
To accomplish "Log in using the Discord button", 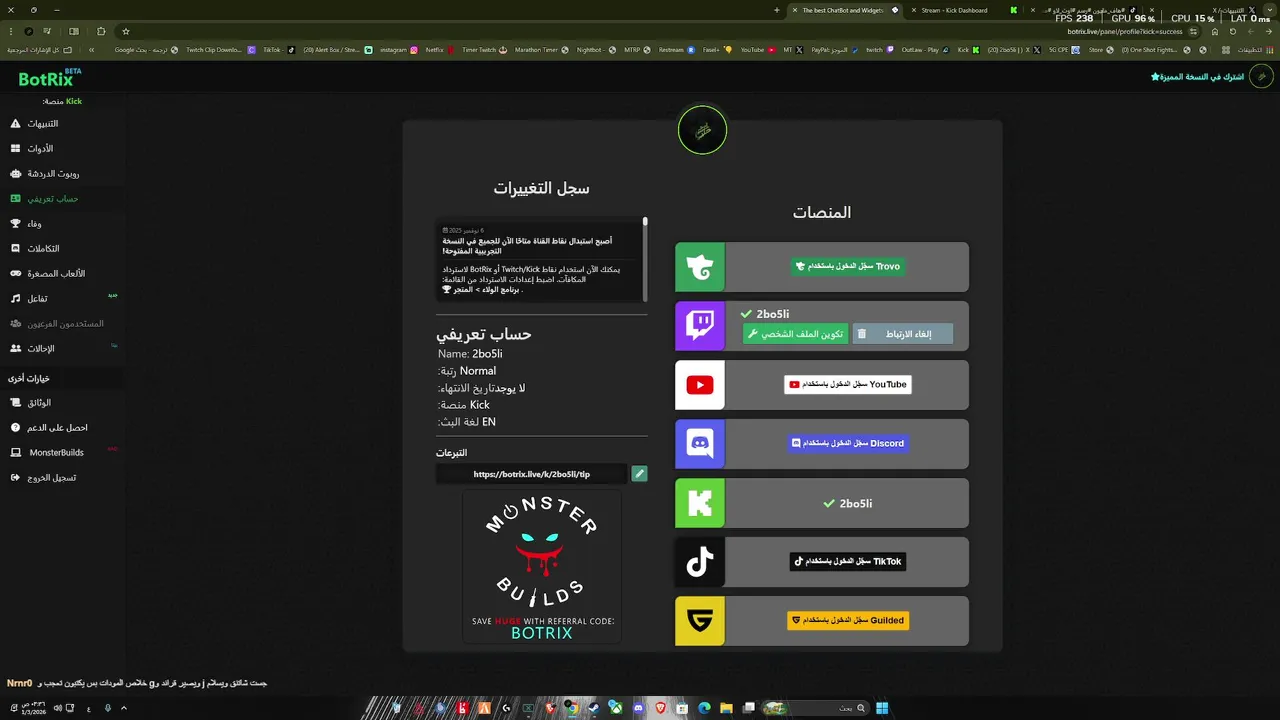I will [x=848, y=444].
